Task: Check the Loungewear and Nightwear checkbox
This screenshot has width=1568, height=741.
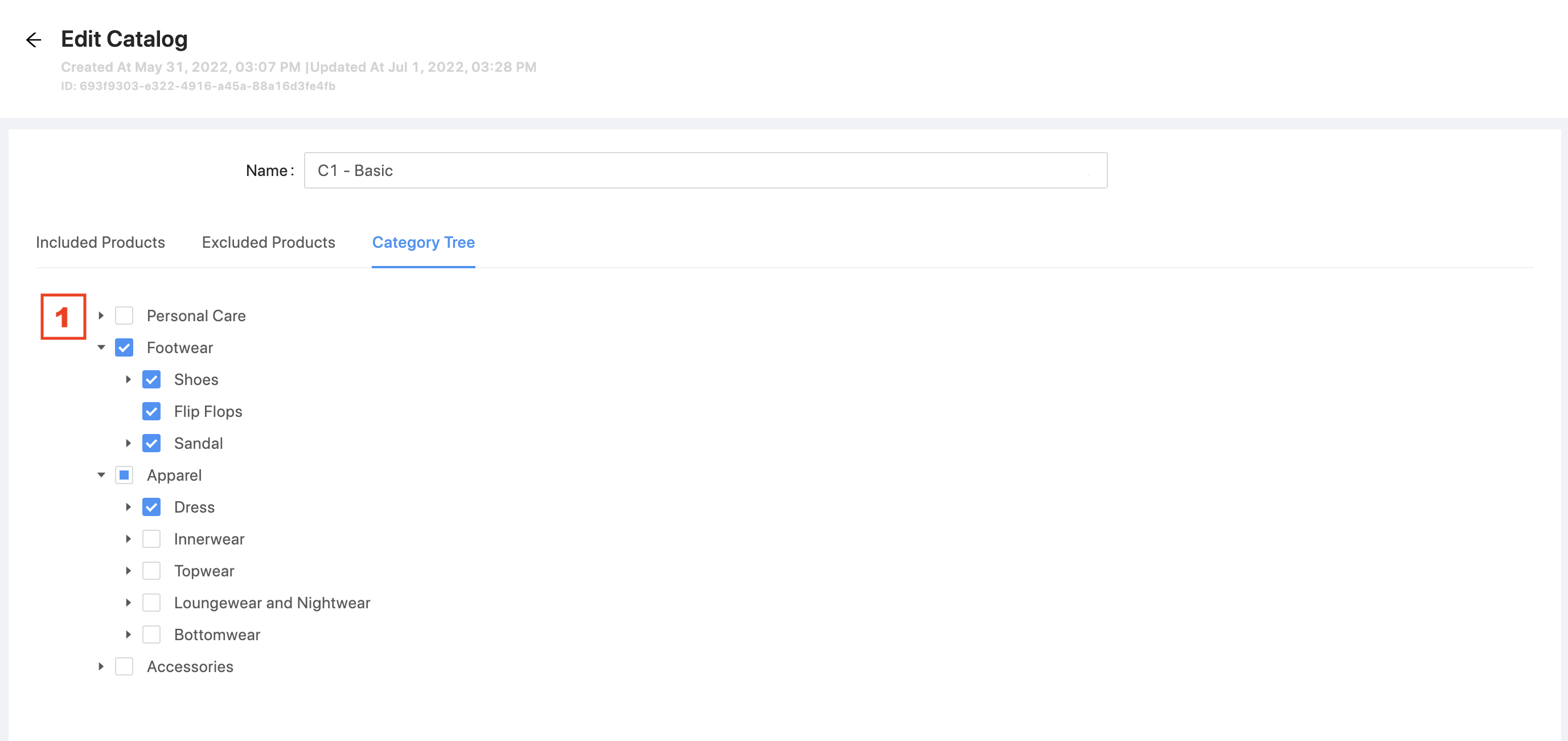Action: pyautogui.click(x=151, y=603)
